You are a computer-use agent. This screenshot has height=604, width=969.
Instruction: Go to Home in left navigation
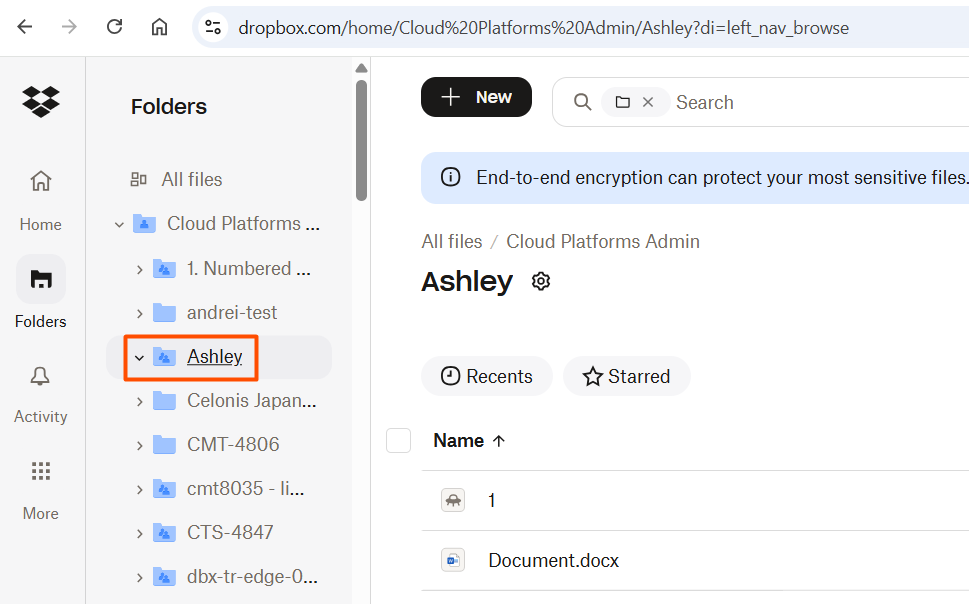pyautogui.click(x=41, y=200)
